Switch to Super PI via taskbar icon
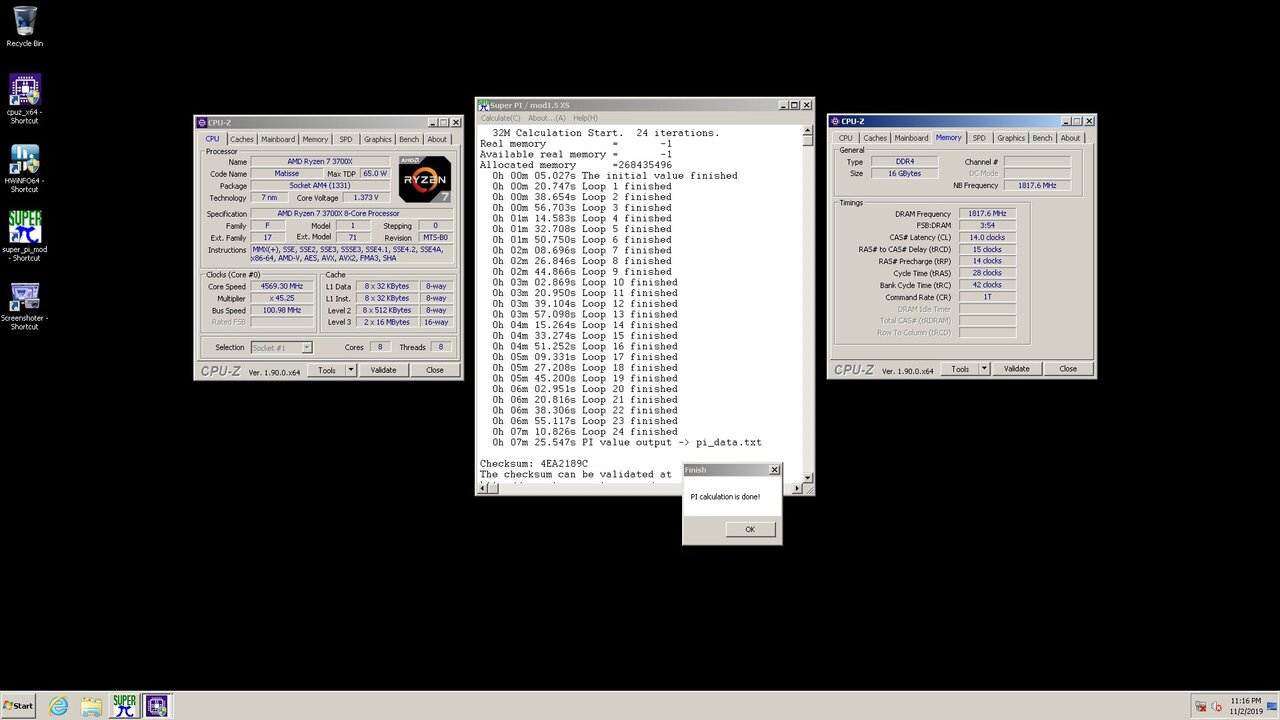The image size is (1280, 720). 124,706
